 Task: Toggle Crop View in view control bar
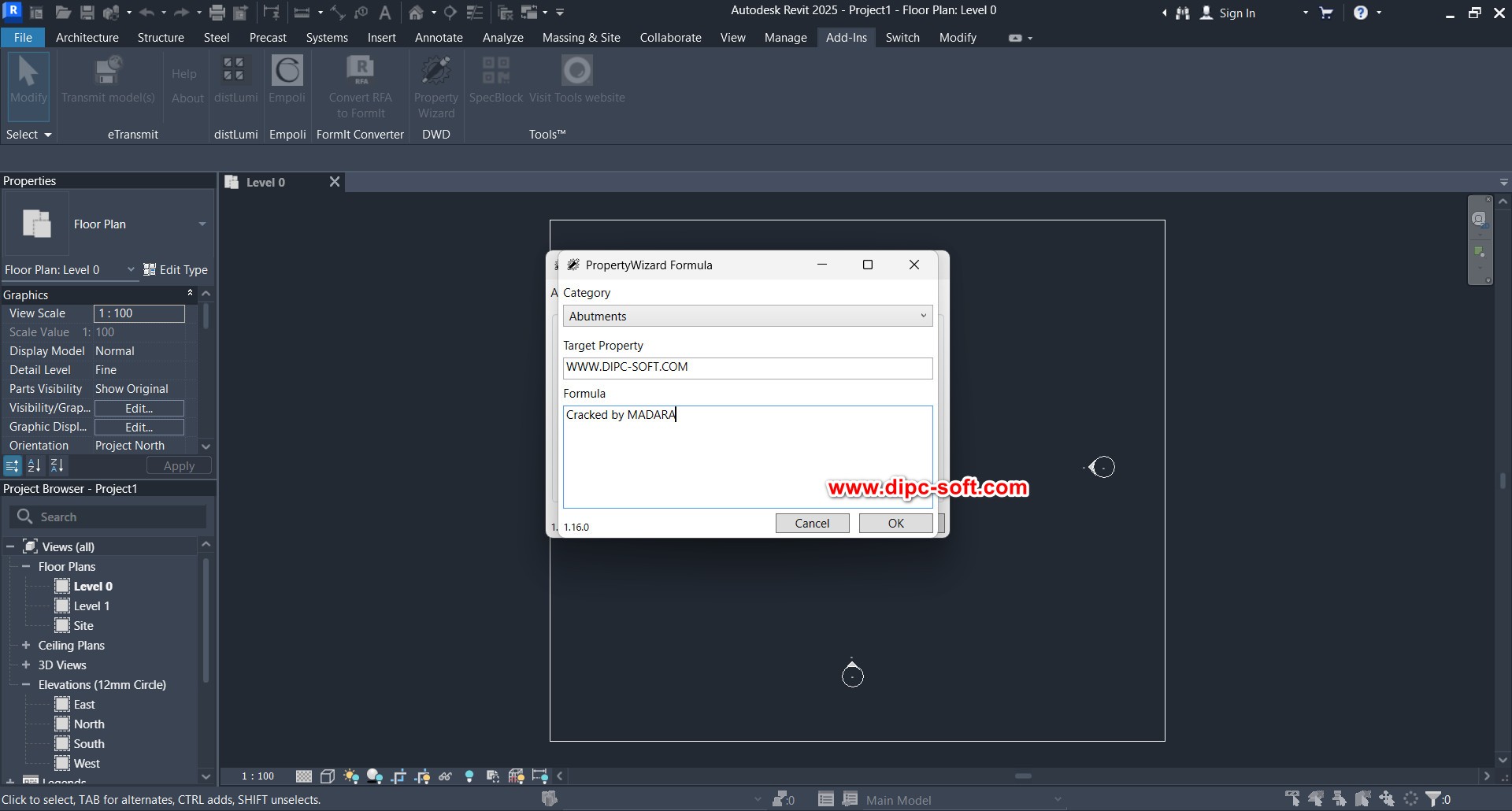click(398, 776)
